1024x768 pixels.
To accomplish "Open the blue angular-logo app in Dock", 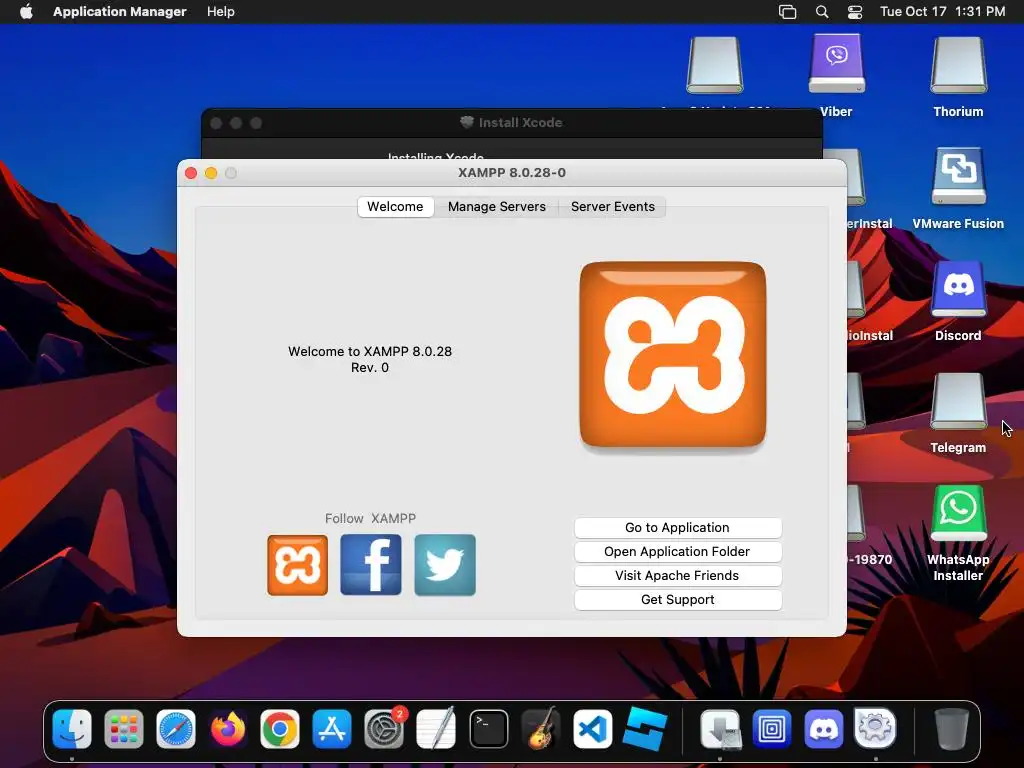I will [x=645, y=728].
